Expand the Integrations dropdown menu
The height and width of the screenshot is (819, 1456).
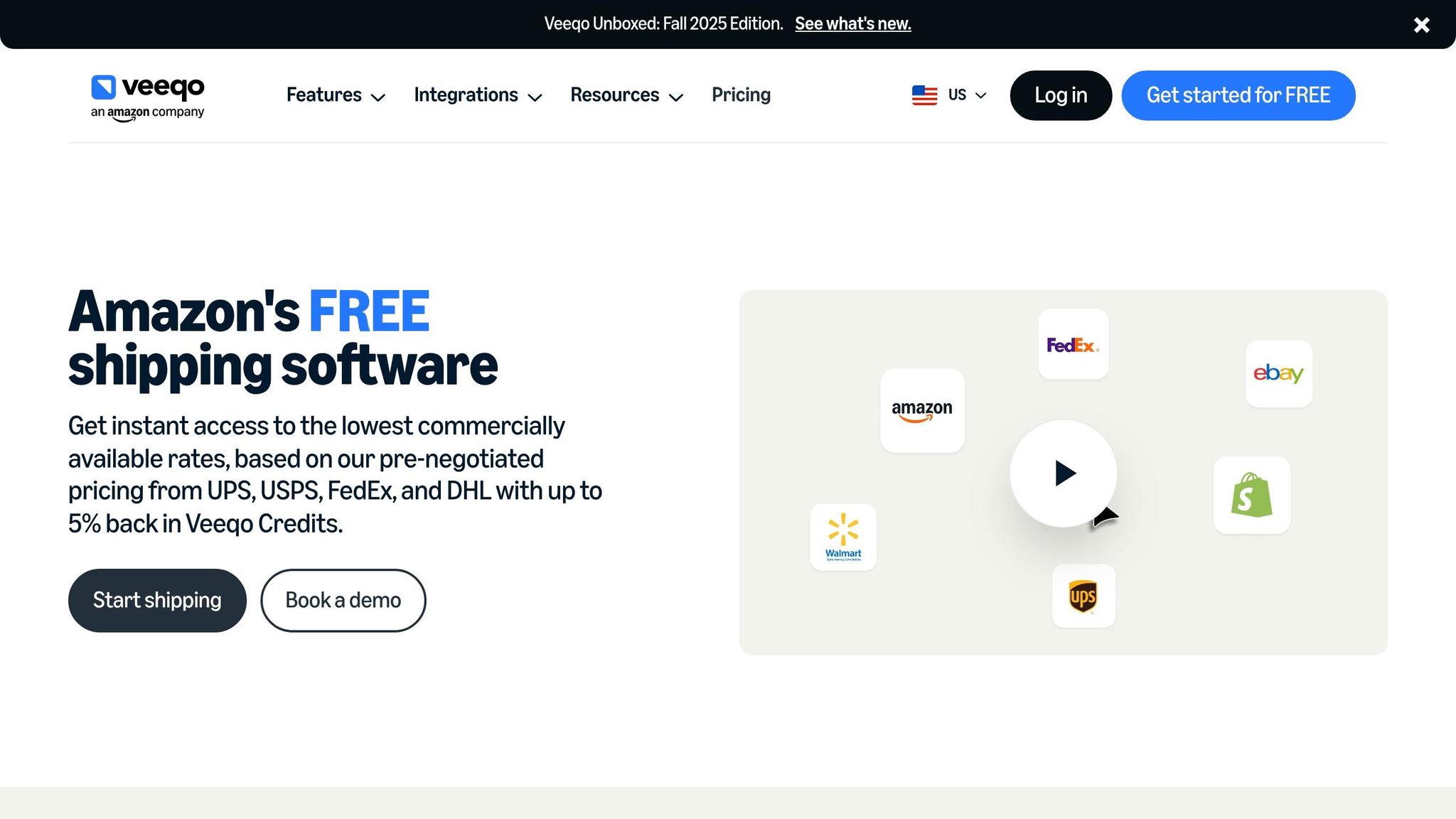[x=478, y=95]
